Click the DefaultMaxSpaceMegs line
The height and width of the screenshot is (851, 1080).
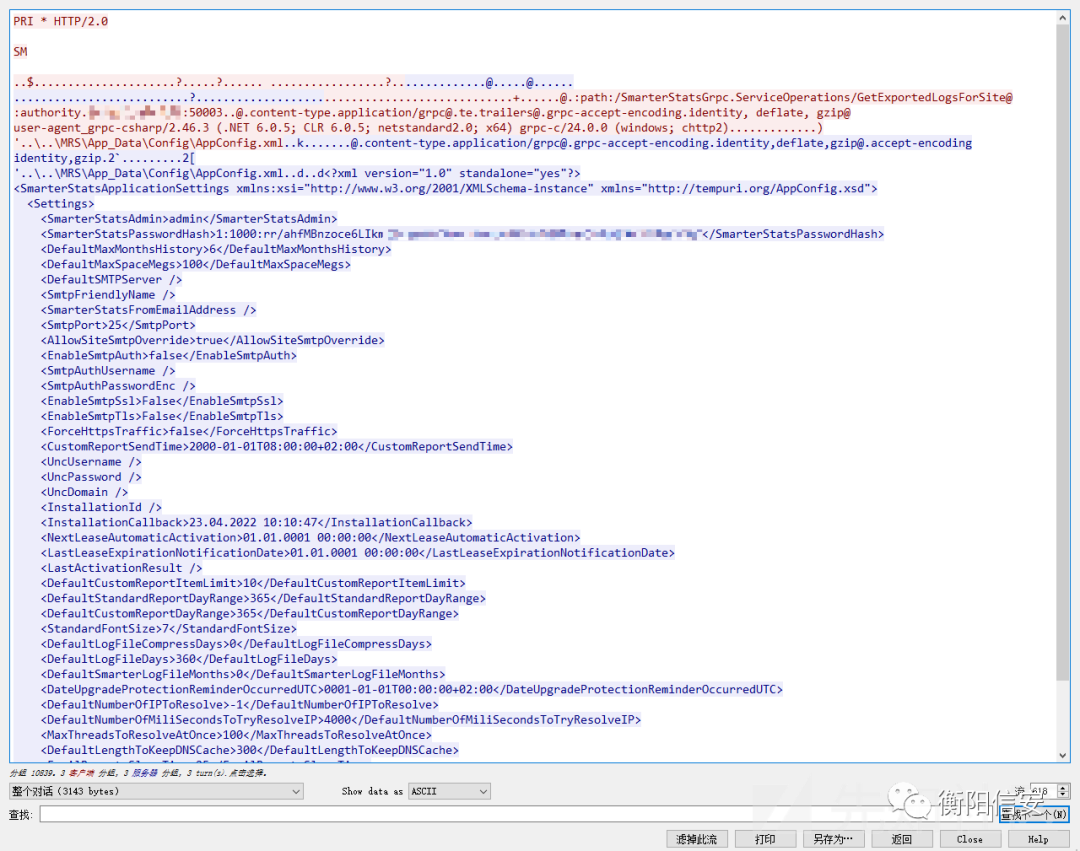tap(196, 264)
